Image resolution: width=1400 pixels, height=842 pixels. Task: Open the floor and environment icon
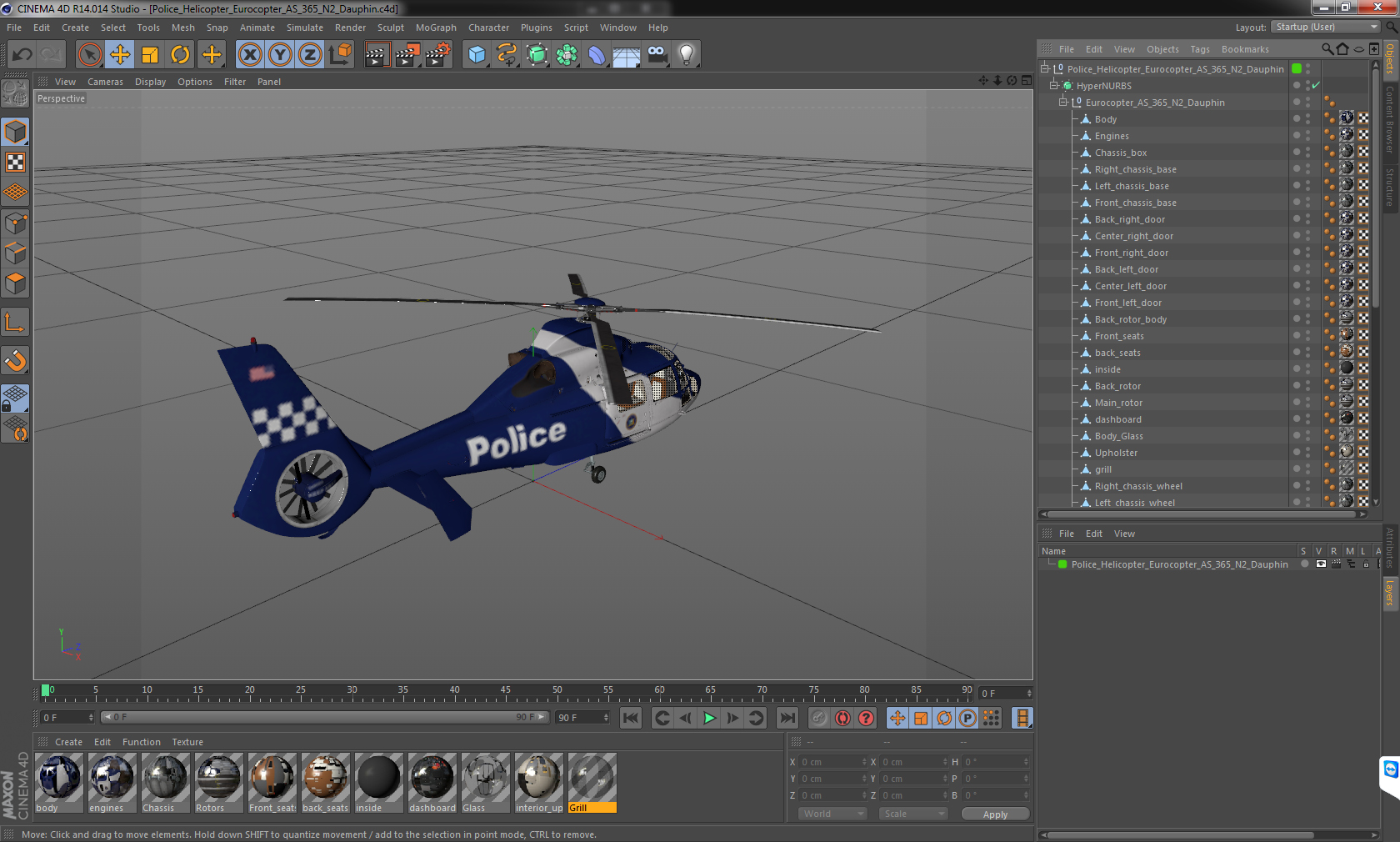pyautogui.click(x=627, y=55)
